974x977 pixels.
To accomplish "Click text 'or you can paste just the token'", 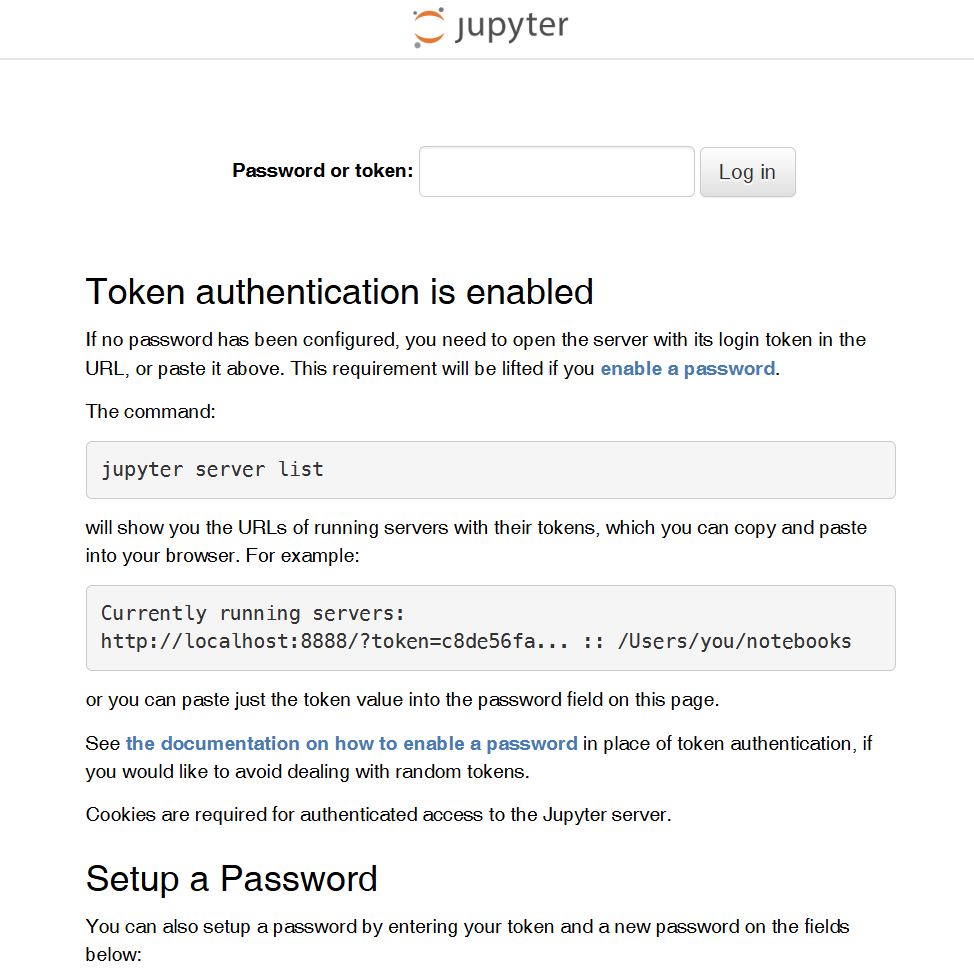I will coord(402,700).
